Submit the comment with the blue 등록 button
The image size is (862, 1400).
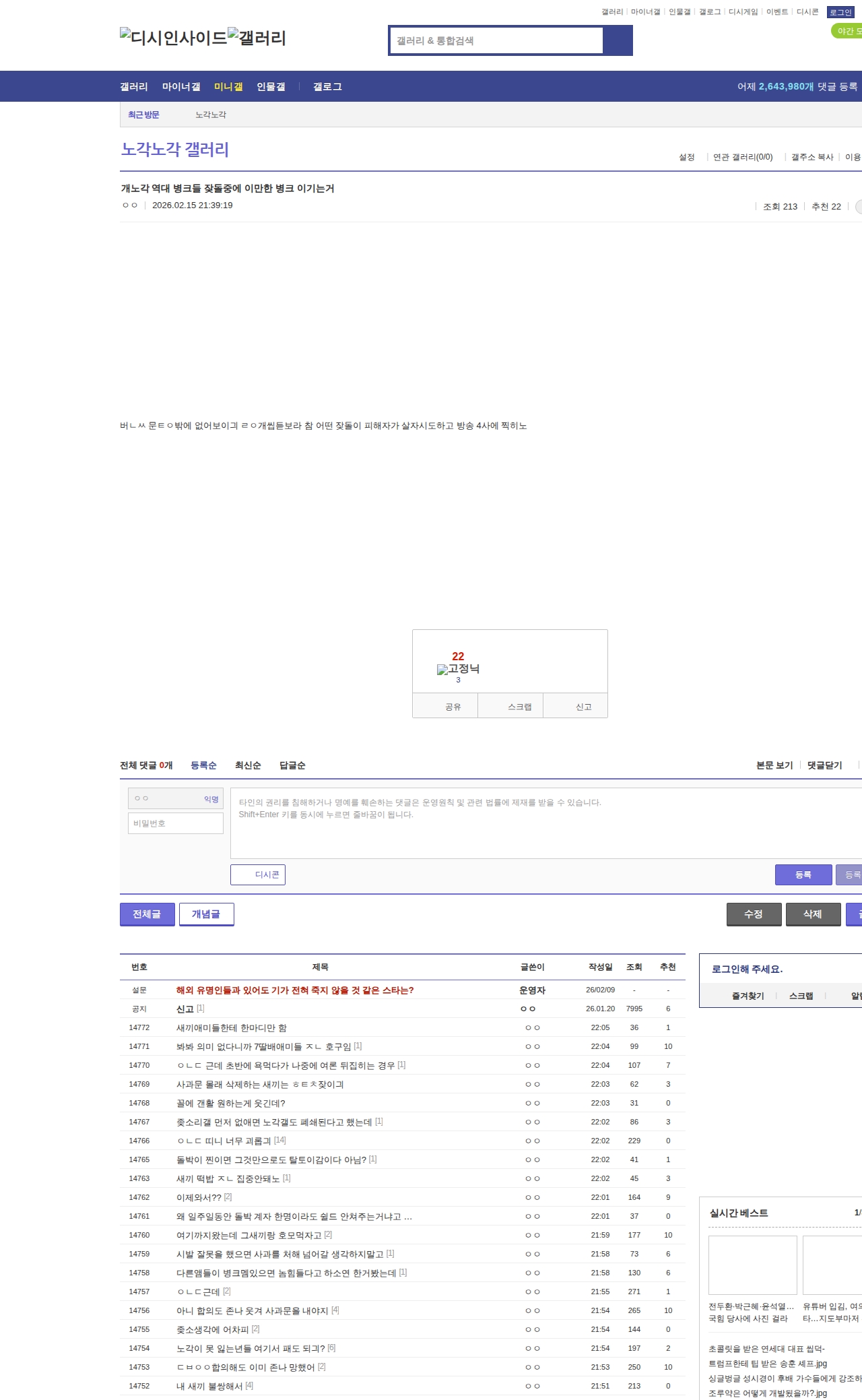click(x=803, y=874)
